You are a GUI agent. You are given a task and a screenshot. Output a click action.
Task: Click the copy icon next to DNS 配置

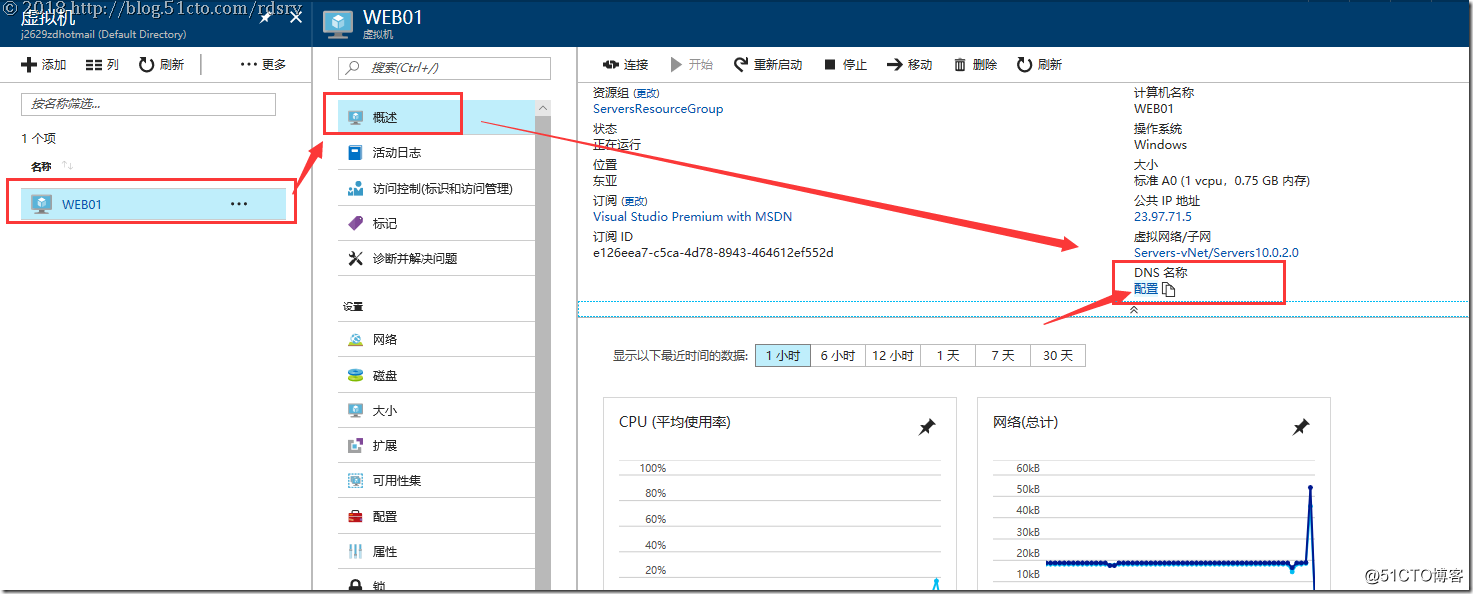[1169, 290]
